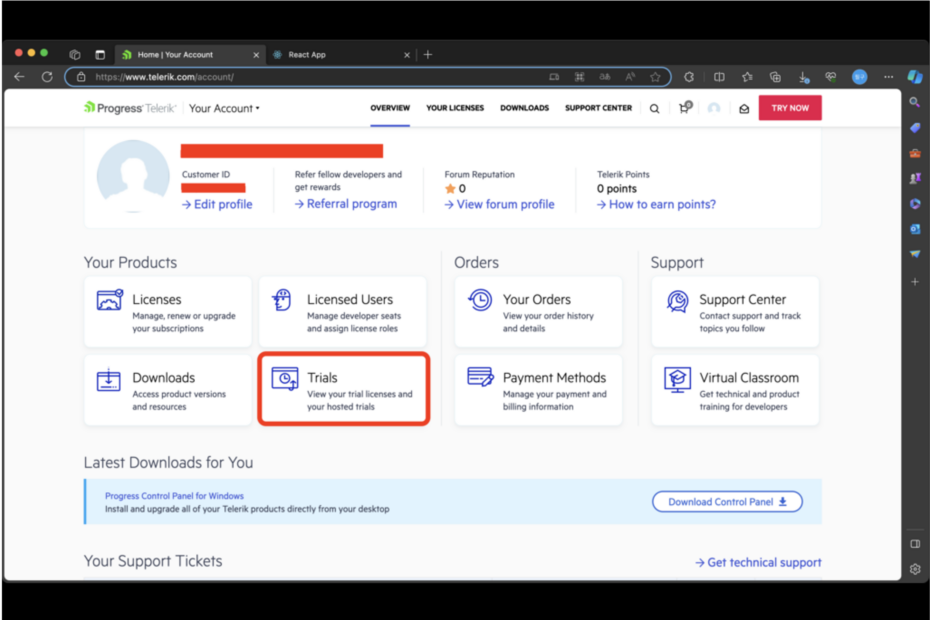Open the notifications envelope icon
The image size is (930, 620).
coord(744,109)
